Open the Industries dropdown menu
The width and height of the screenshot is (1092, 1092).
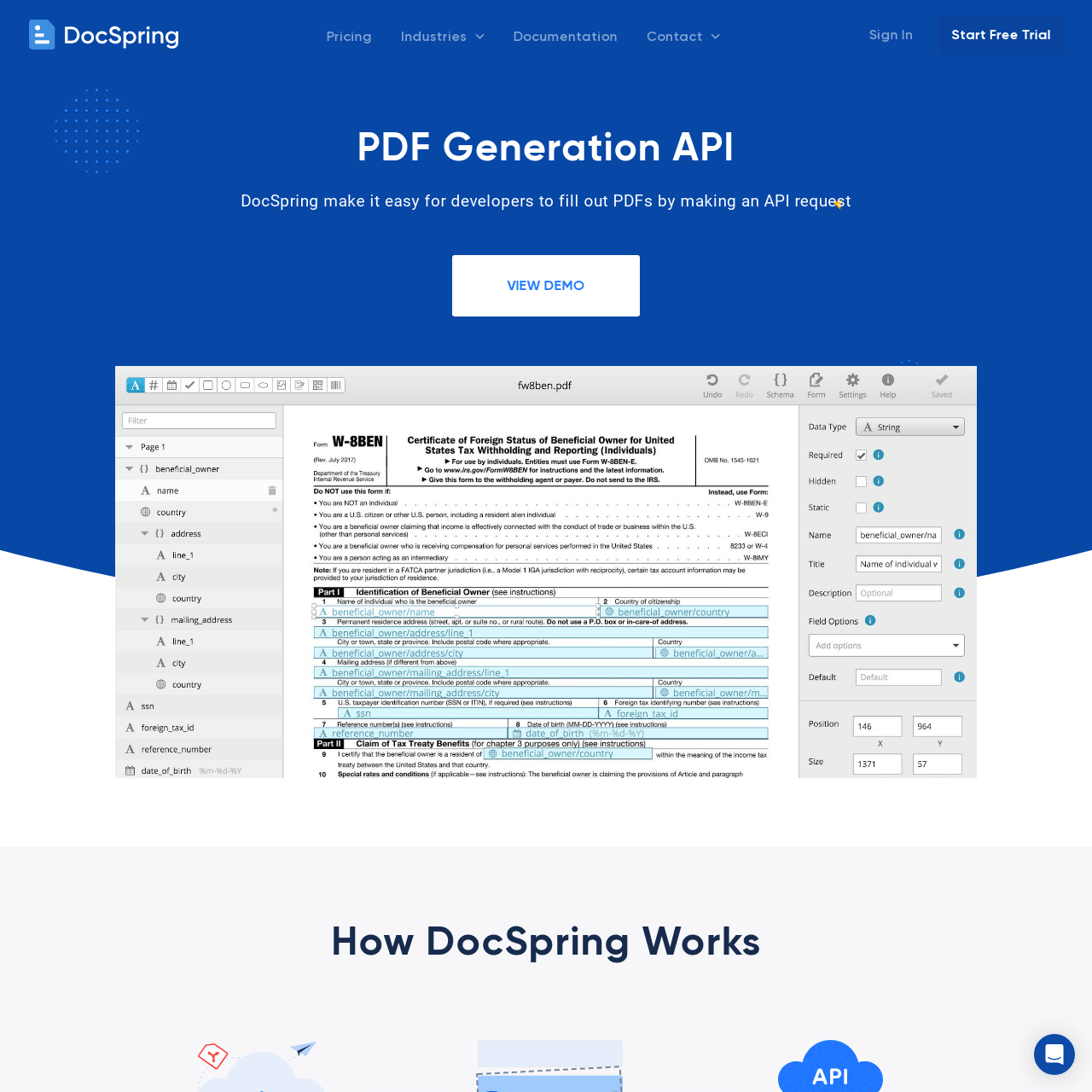[442, 37]
